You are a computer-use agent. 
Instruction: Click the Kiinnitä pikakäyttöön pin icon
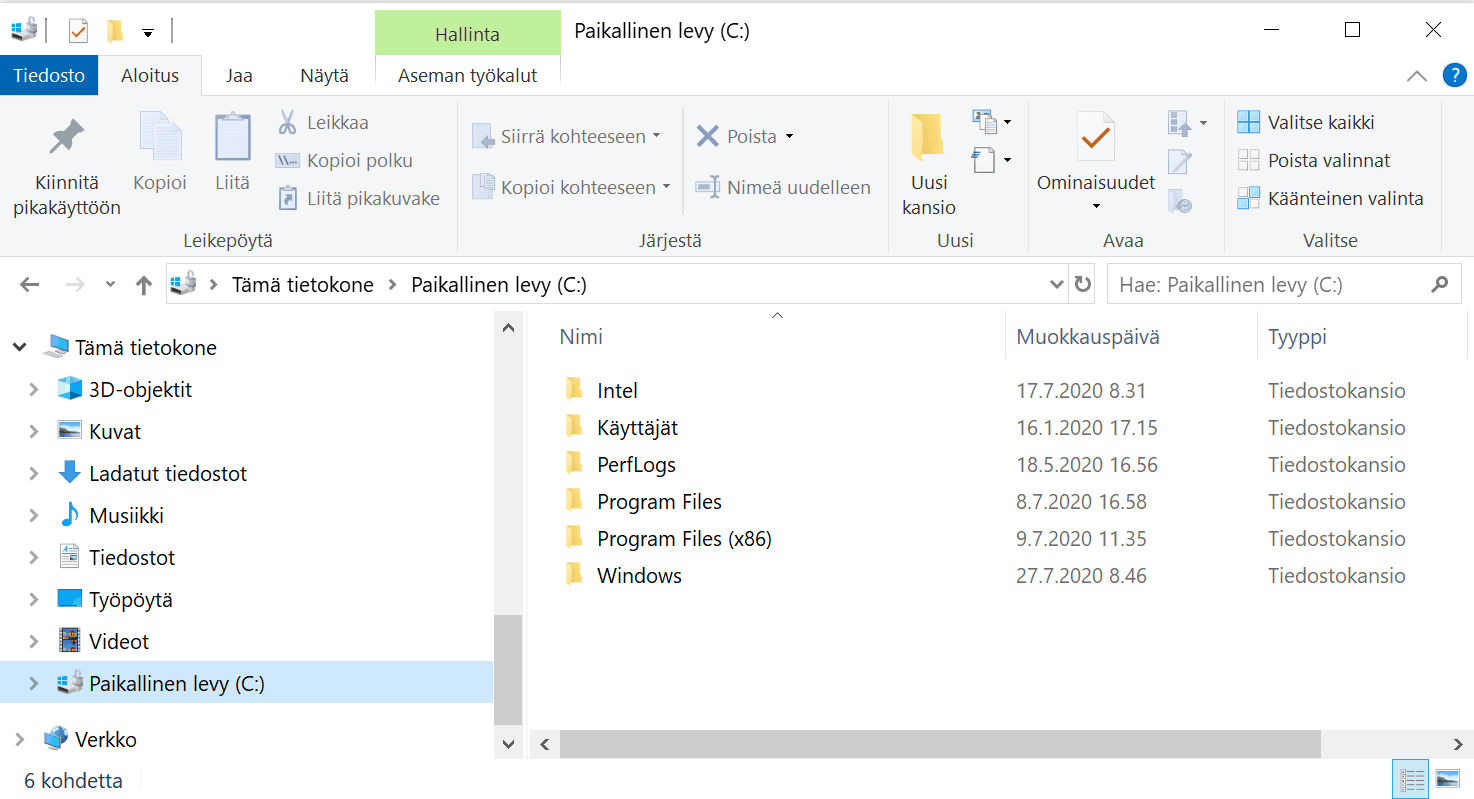tap(67, 137)
